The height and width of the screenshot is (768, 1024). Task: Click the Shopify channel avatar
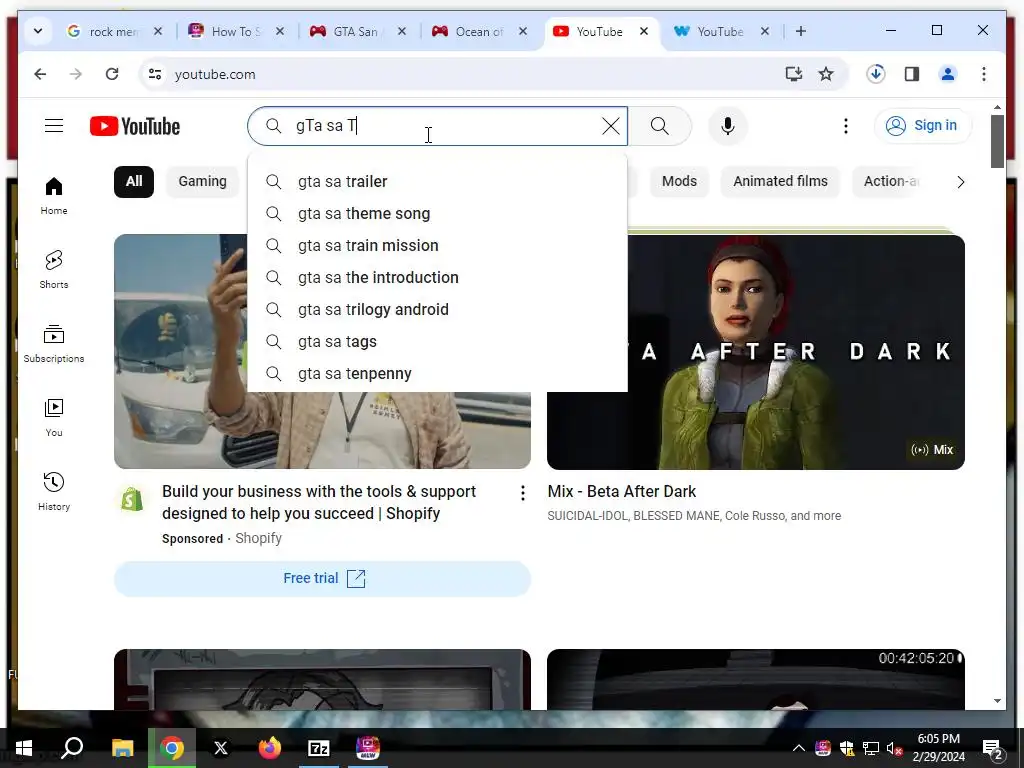132,500
